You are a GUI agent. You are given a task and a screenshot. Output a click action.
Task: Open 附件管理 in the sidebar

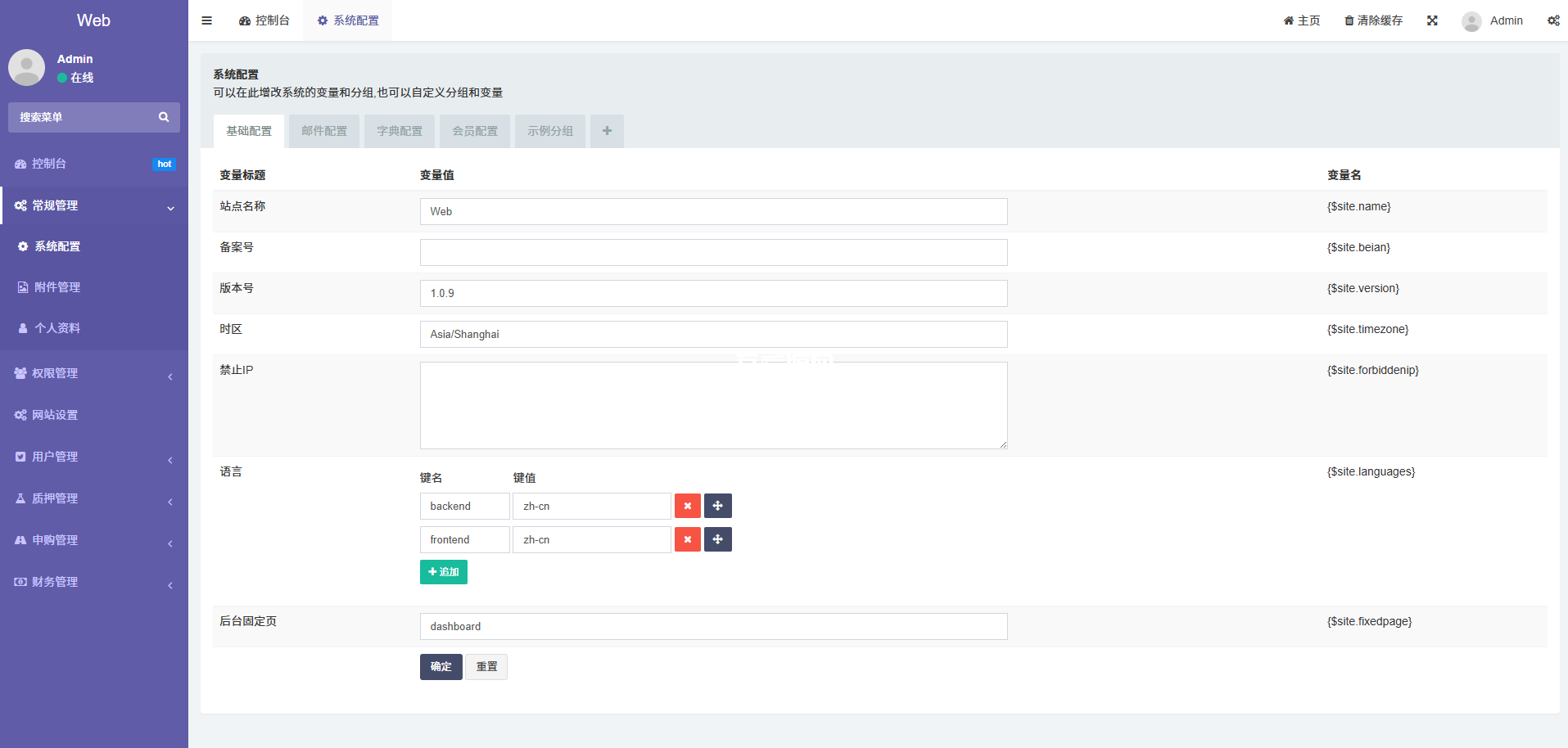point(57,287)
